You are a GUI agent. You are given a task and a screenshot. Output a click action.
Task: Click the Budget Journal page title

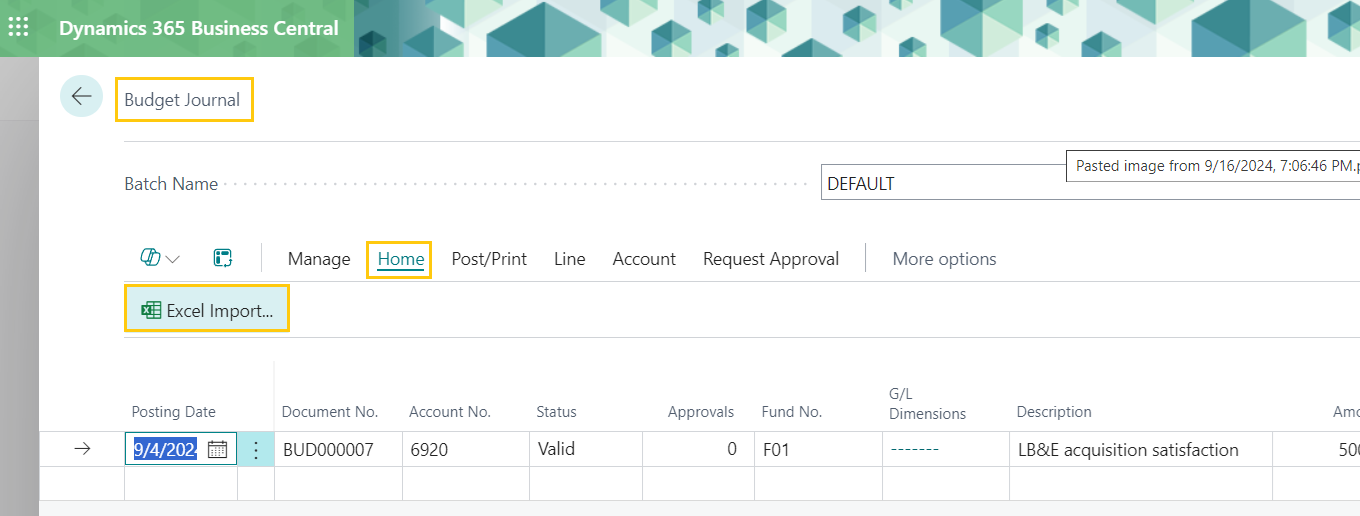click(x=182, y=100)
